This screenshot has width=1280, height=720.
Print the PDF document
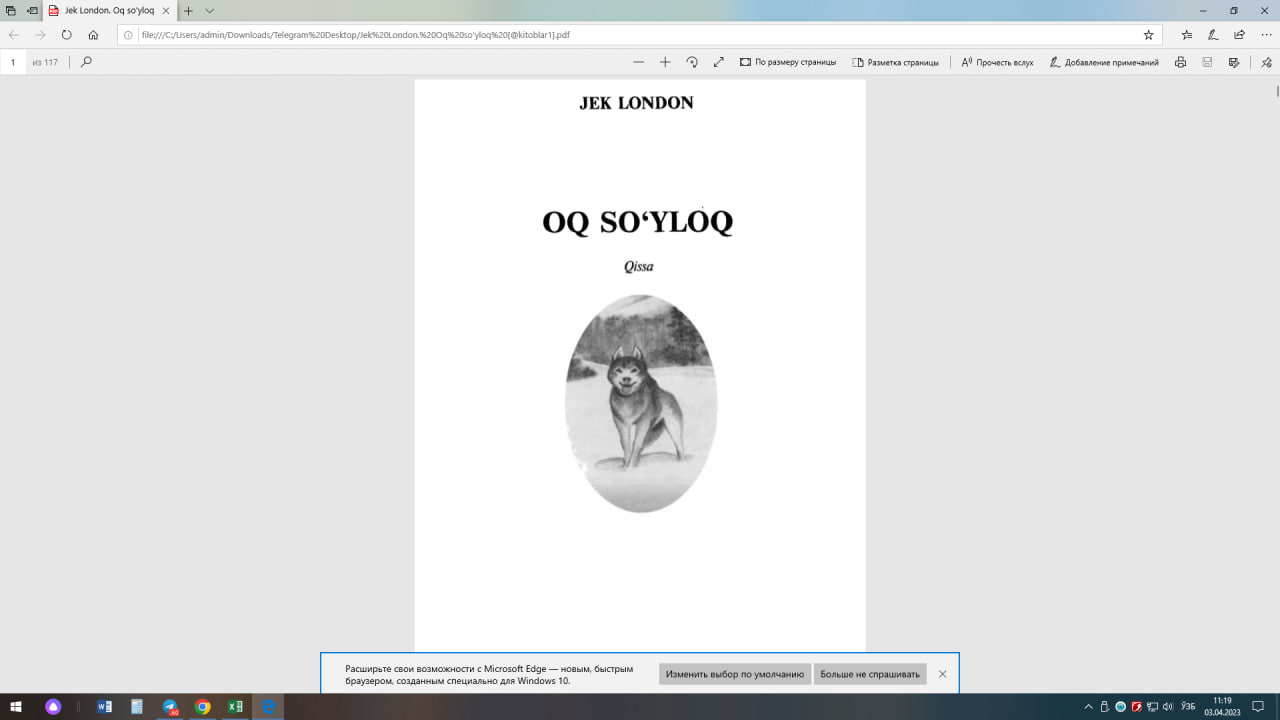[1181, 62]
